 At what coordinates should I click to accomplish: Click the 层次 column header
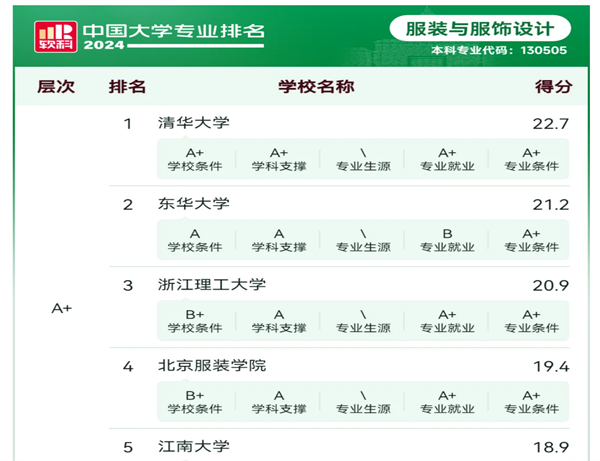pyautogui.click(x=56, y=86)
